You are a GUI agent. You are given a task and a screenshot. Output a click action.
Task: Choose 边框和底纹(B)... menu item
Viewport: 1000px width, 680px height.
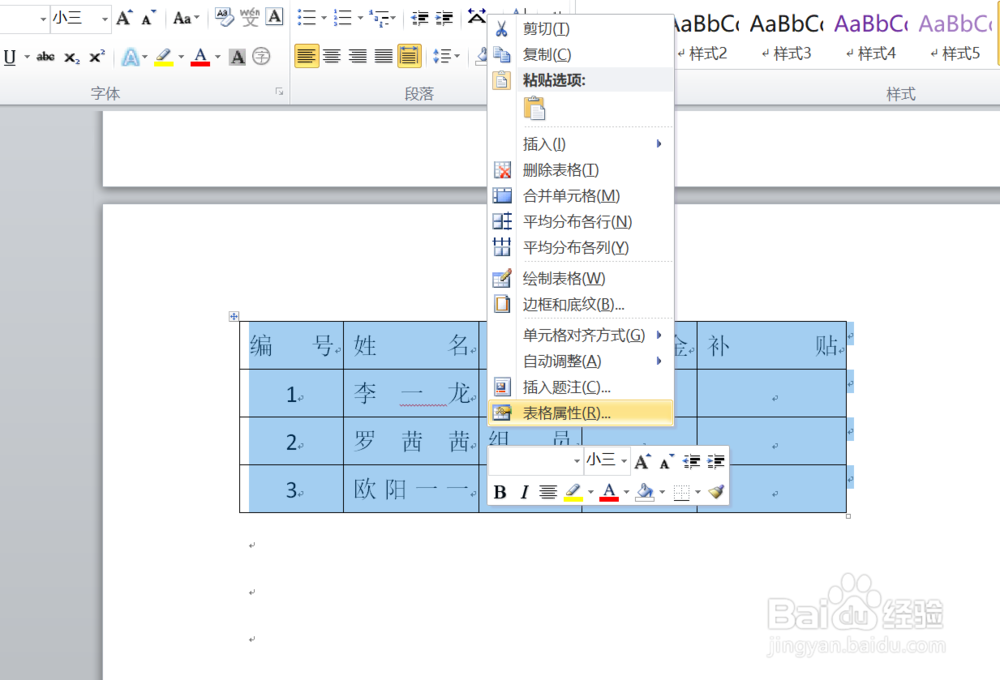[x=580, y=305]
